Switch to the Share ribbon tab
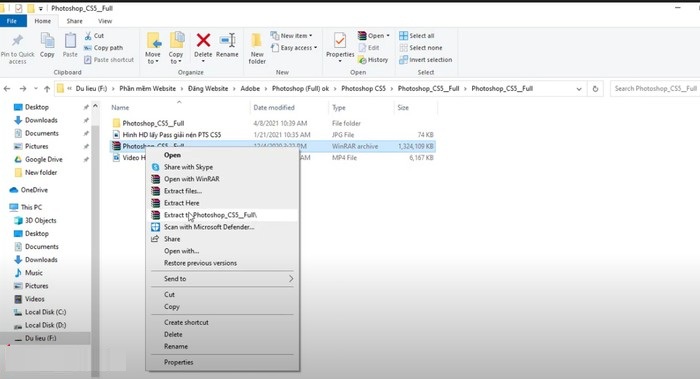 74,21
